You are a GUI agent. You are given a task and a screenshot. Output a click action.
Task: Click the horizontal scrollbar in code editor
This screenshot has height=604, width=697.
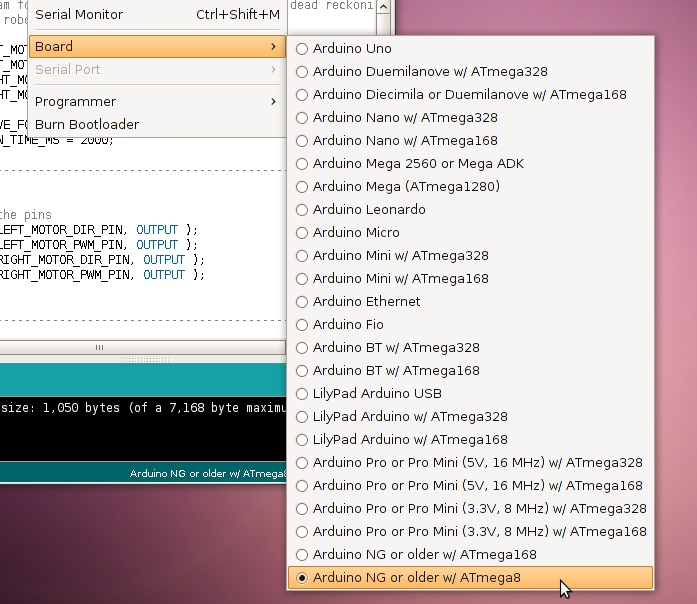point(142,347)
